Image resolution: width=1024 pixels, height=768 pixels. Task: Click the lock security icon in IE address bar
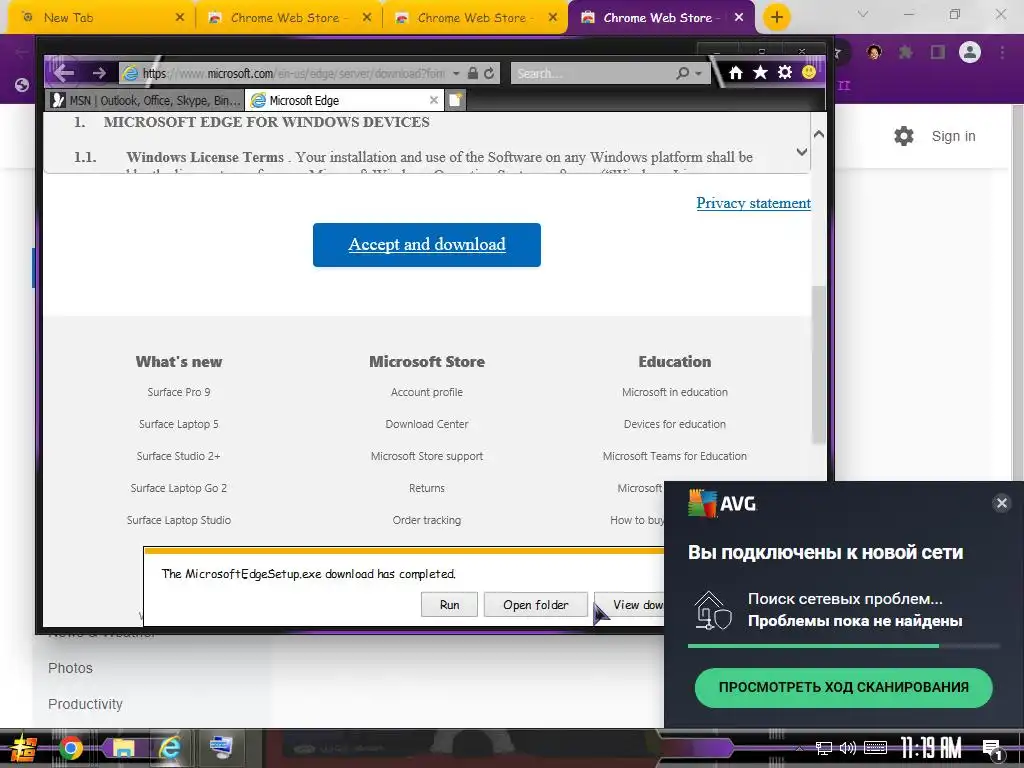[473, 73]
